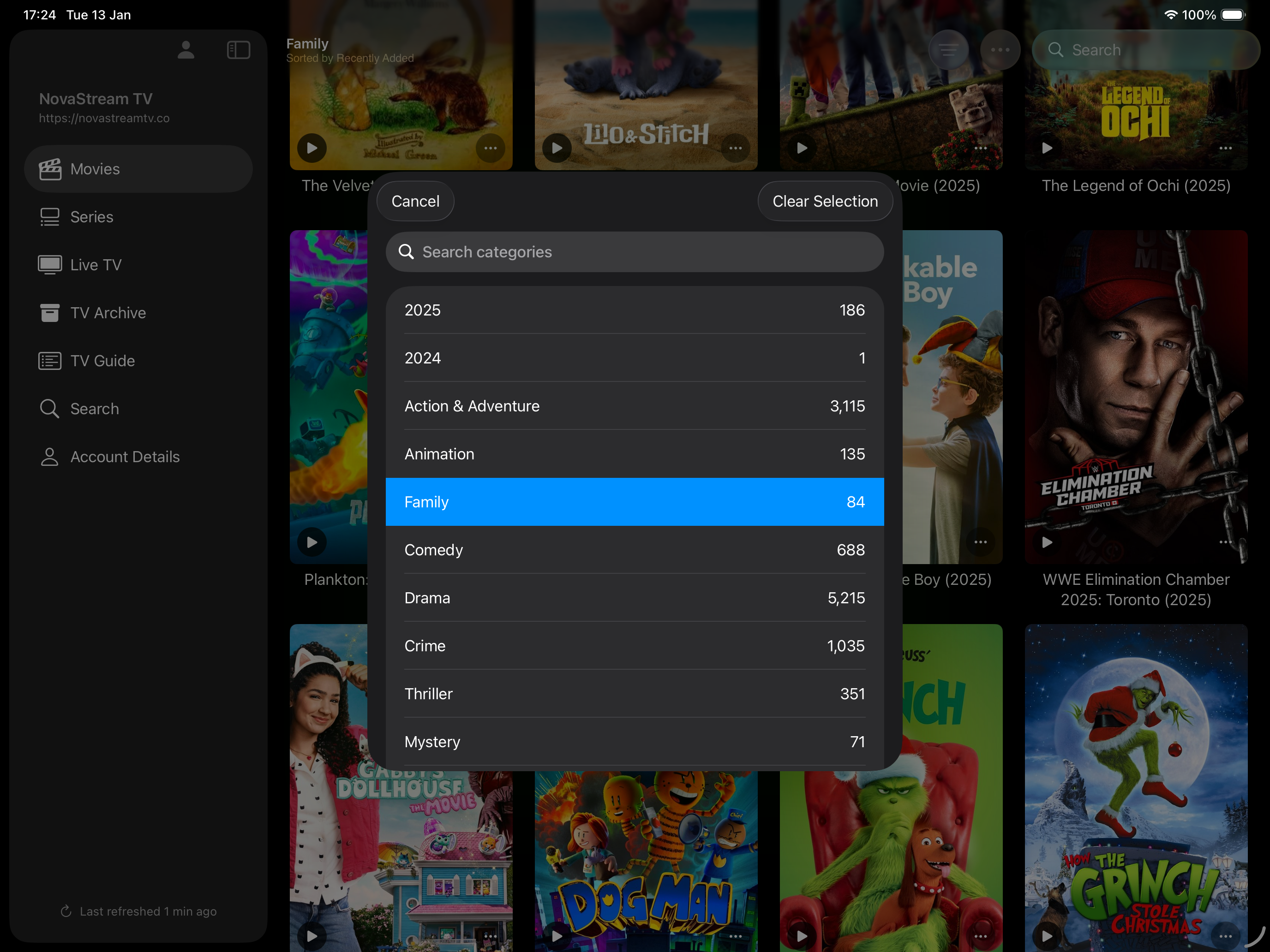Select the 2024 category
Viewport: 1270px width, 952px height.
point(635,358)
